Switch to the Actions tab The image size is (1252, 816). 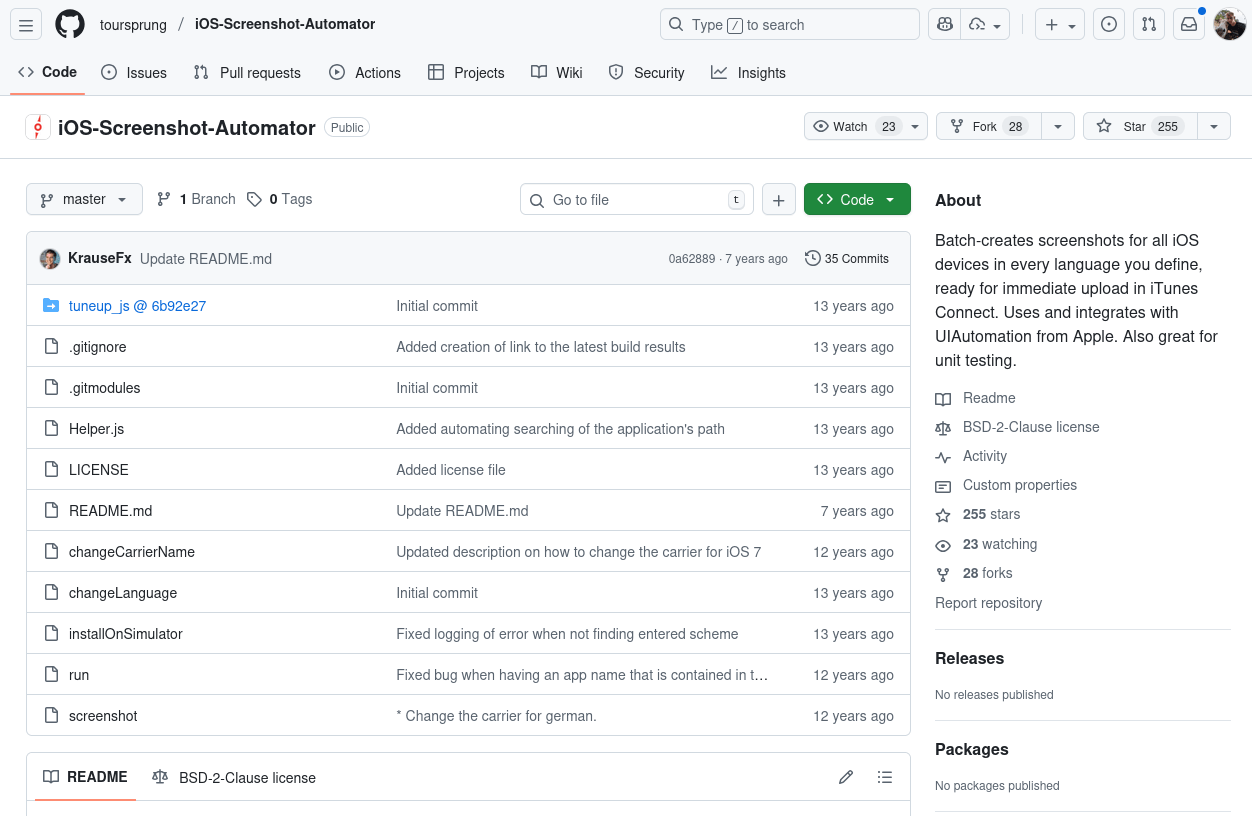(365, 72)
